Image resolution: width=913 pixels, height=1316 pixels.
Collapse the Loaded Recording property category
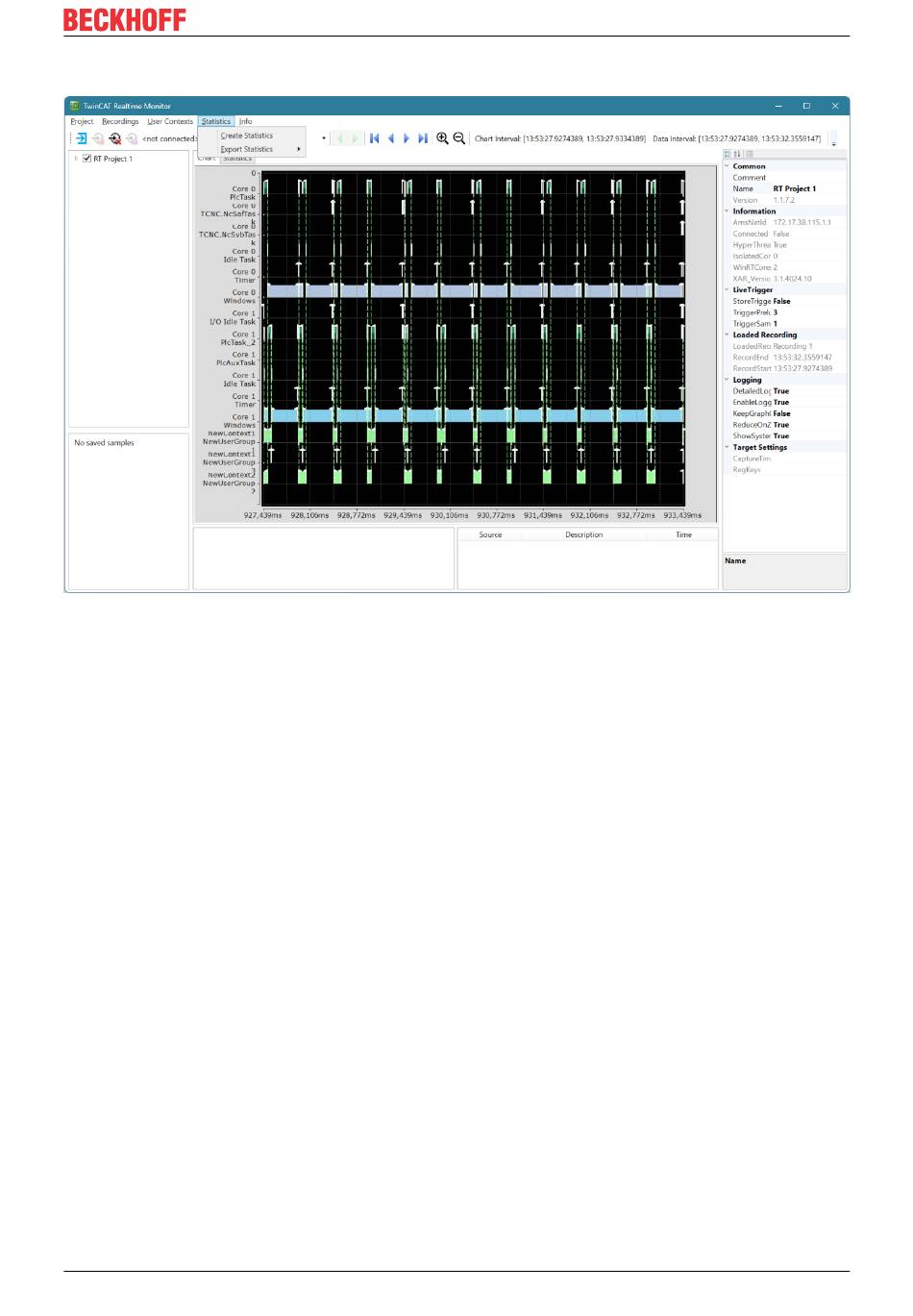pos(727,335)
